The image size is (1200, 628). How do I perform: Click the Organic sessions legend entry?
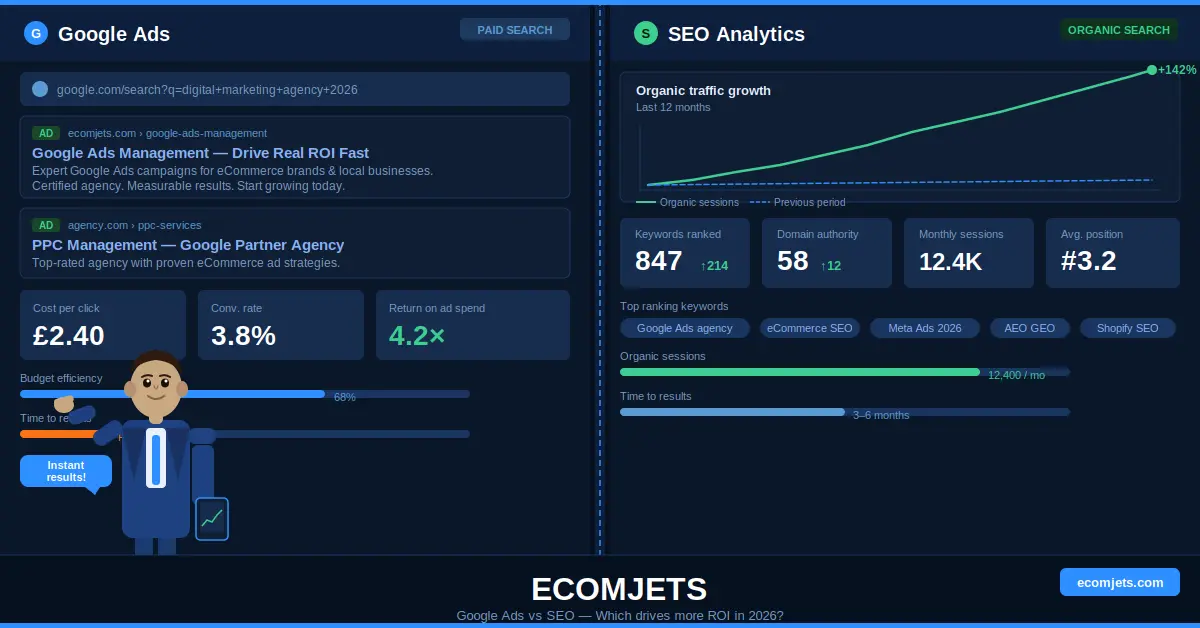[687, 202]
